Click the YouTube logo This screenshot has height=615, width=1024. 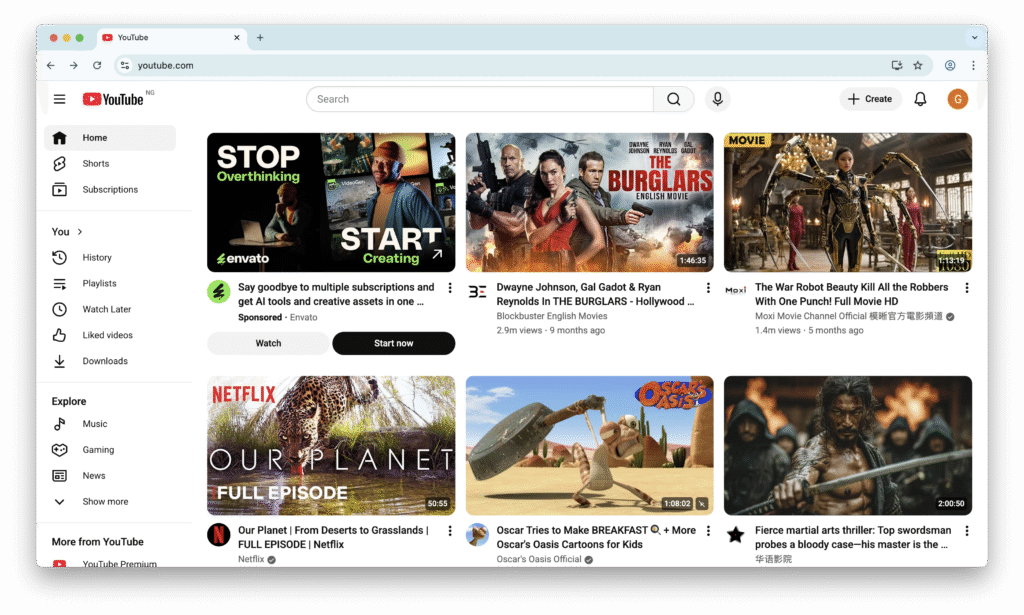(113, 99)
